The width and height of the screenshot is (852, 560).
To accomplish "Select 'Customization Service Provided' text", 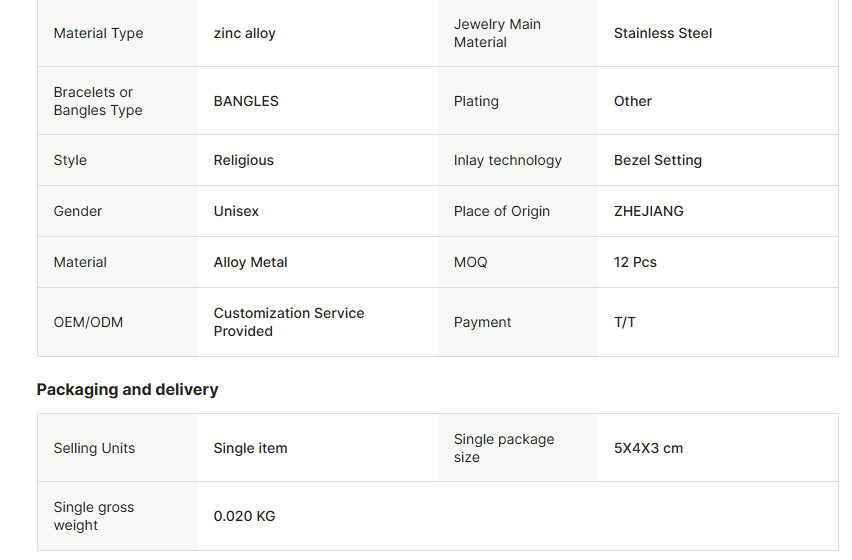I will click(288, 322).
